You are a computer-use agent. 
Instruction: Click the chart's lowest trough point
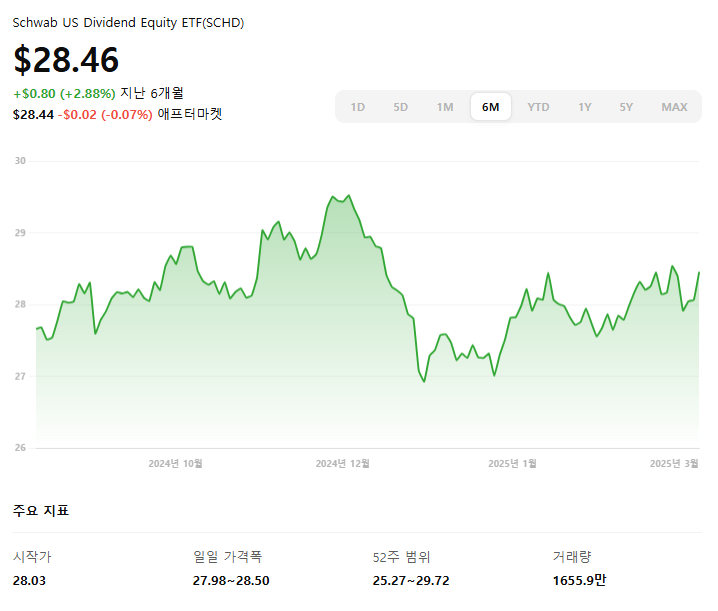(424, 382)
